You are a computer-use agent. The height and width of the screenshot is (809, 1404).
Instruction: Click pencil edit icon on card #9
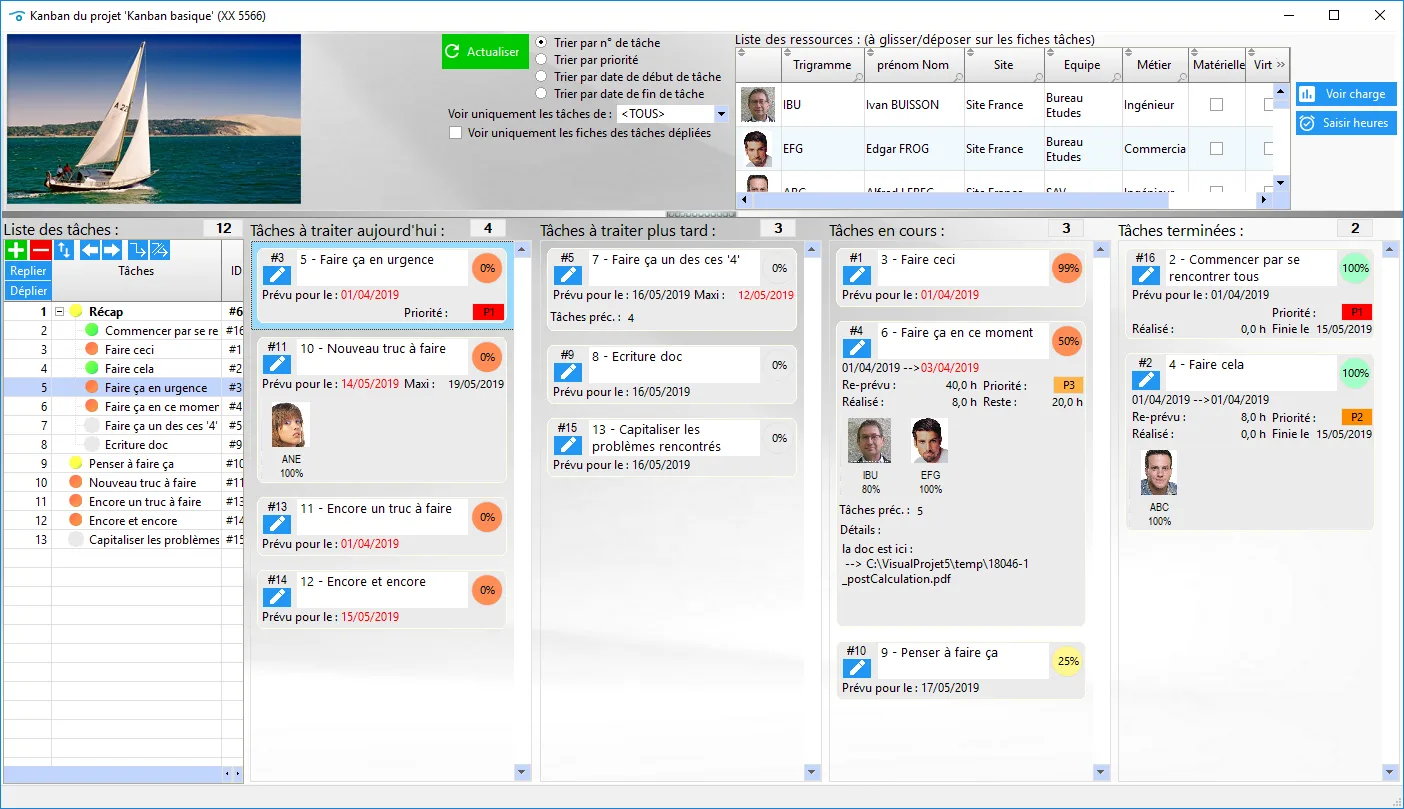coord(567,372)
